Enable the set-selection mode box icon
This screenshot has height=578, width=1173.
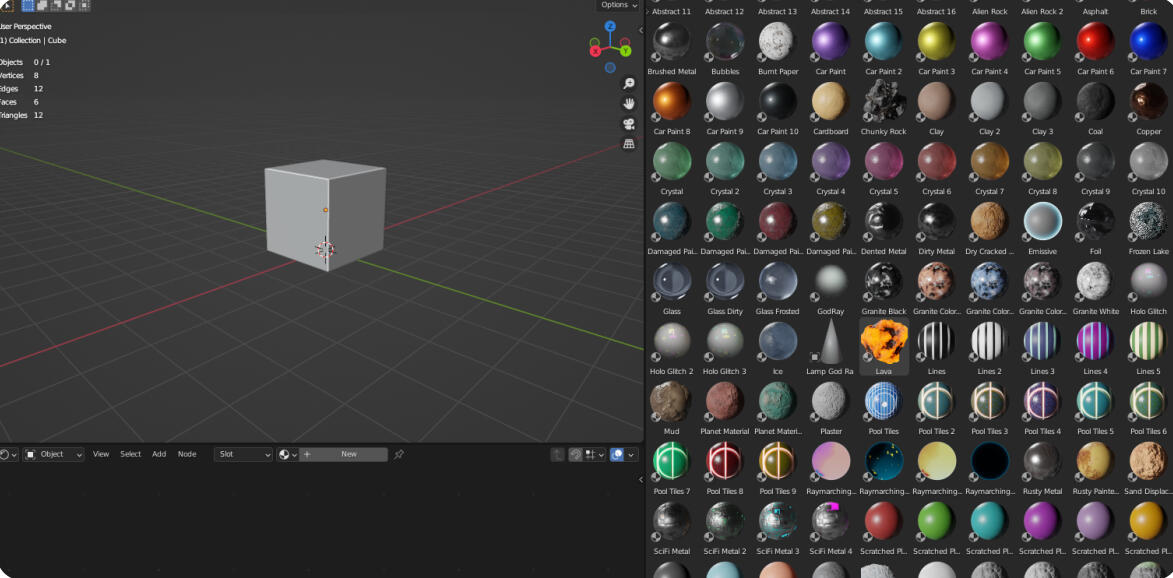pyautogui.click(x=28, y=5)
